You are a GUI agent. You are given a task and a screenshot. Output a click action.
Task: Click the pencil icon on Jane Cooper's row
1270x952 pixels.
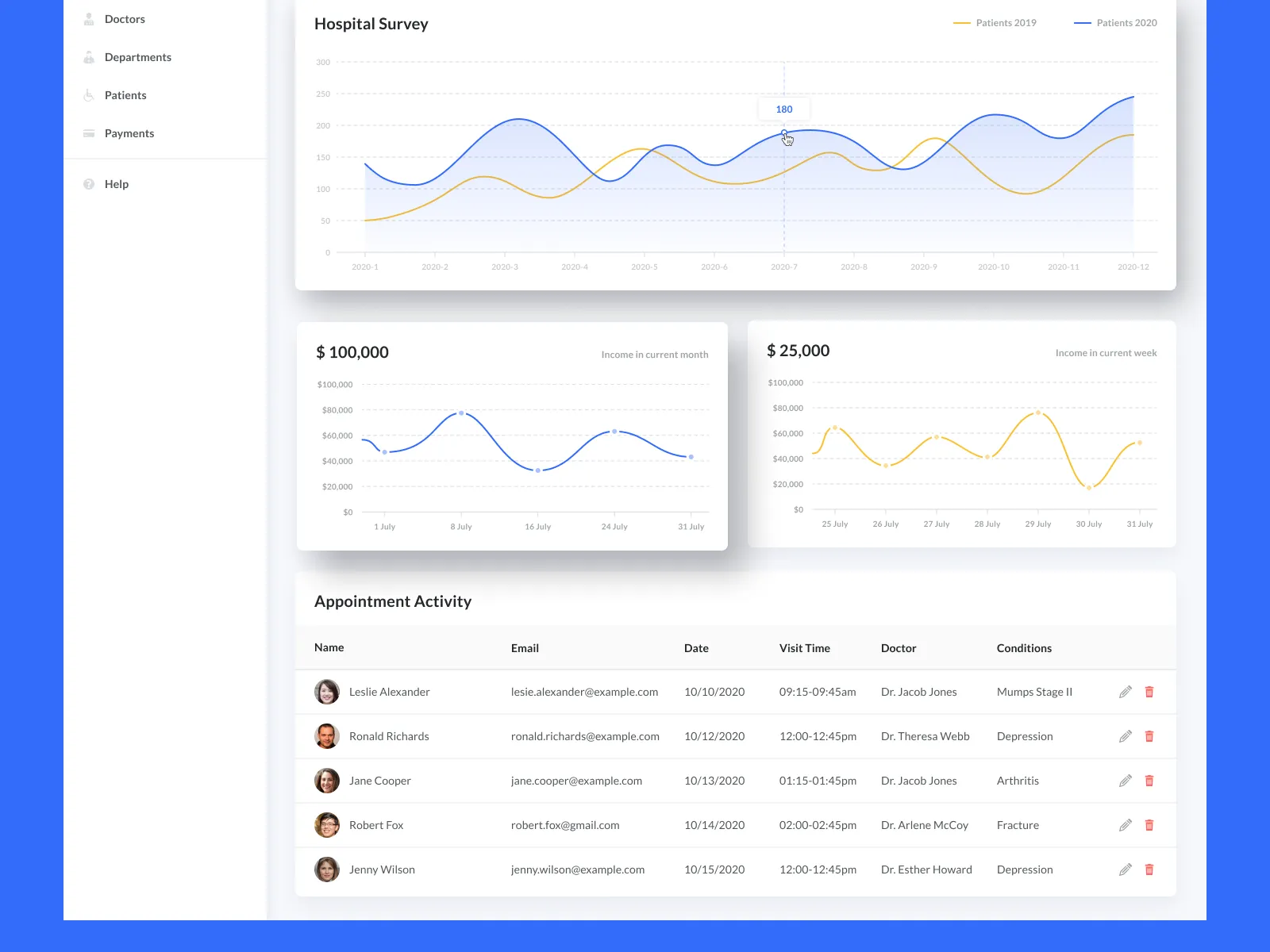(1125, 781)
